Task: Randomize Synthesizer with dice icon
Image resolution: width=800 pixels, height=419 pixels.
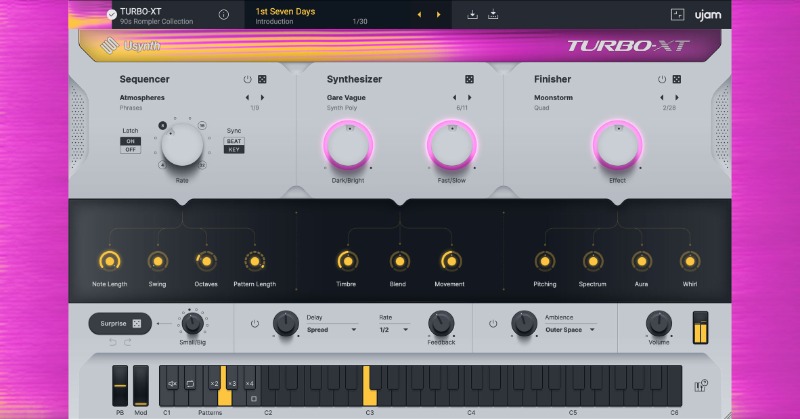Action: pos(469,79)
